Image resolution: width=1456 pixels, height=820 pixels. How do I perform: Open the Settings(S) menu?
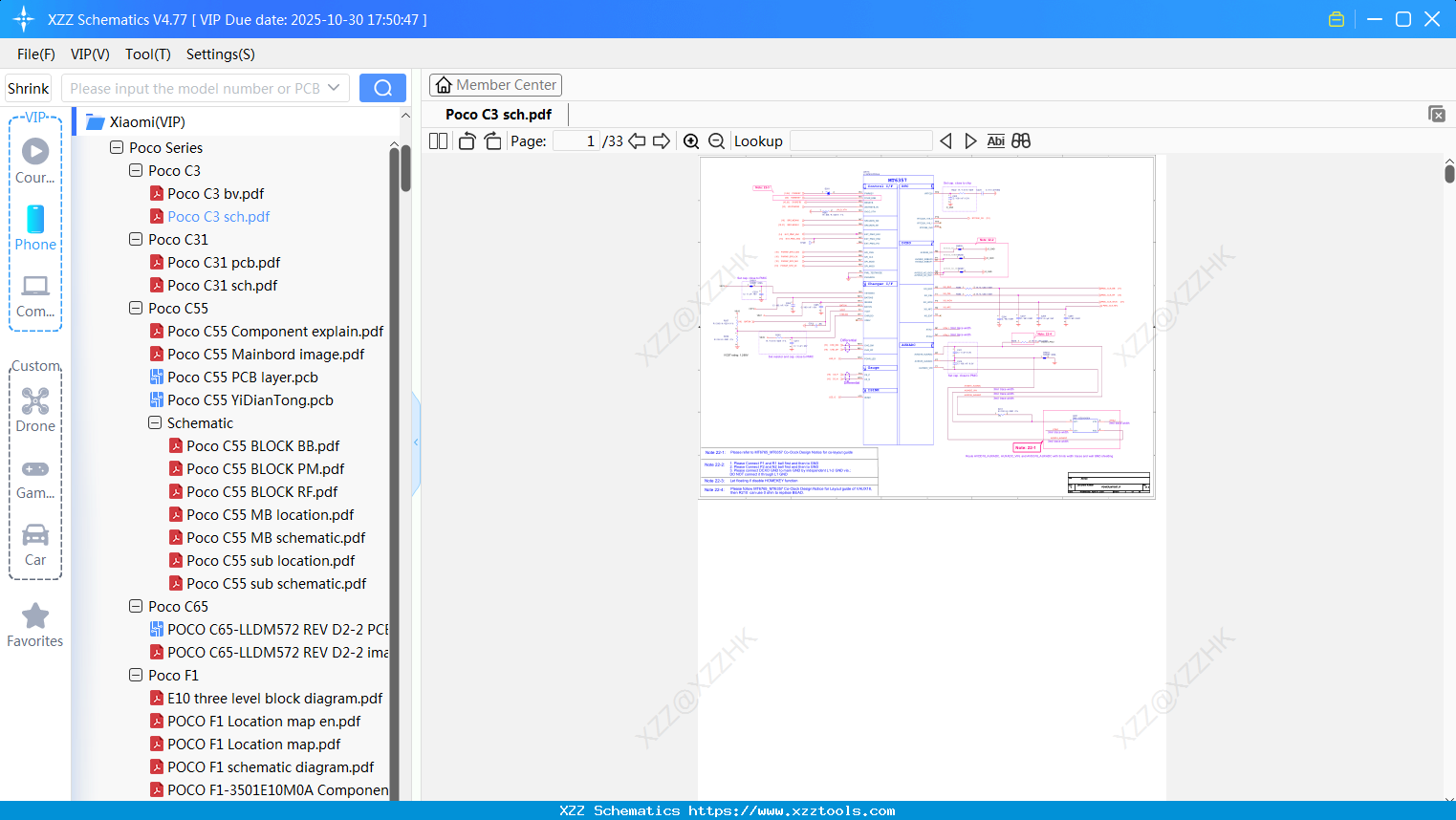221,54
